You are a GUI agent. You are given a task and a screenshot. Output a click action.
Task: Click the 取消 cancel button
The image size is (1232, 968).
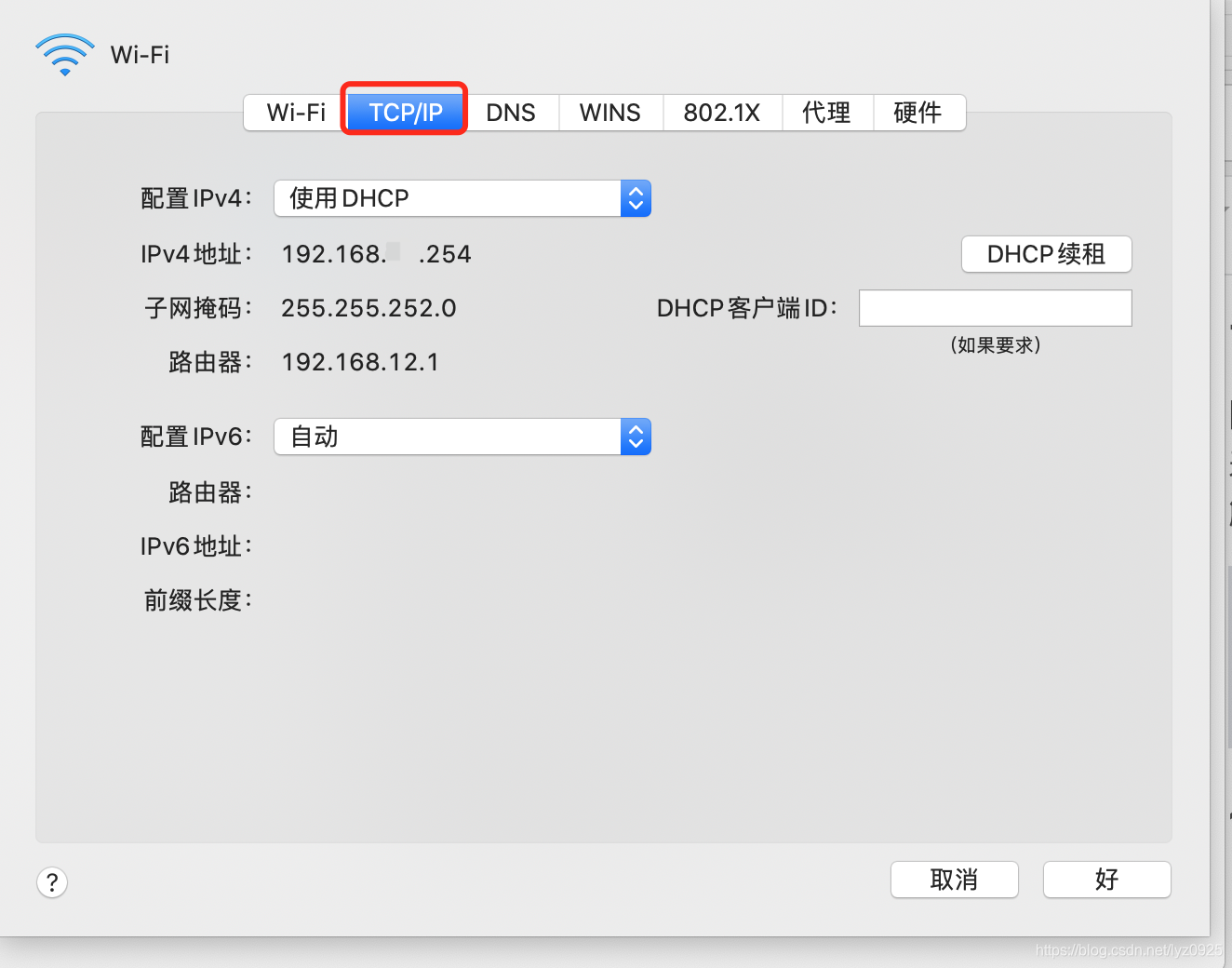click(x=955, y=880)
